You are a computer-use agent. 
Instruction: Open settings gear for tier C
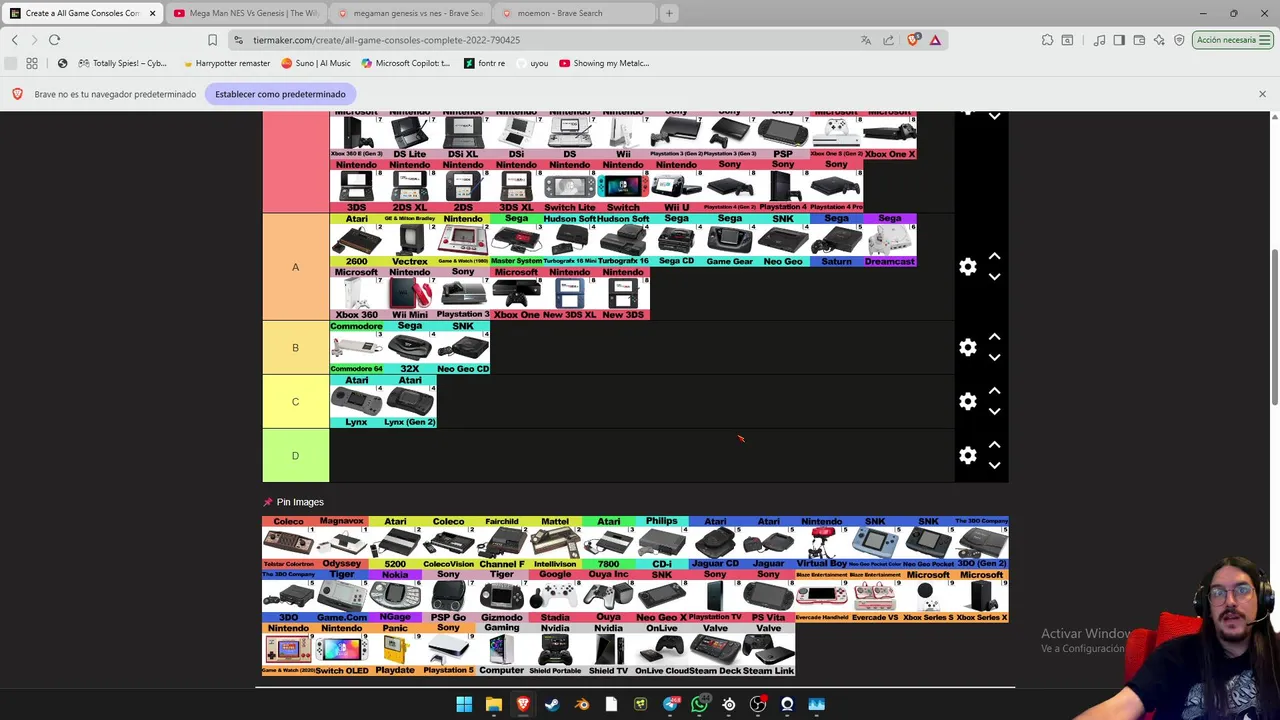(x=967, y=401)
